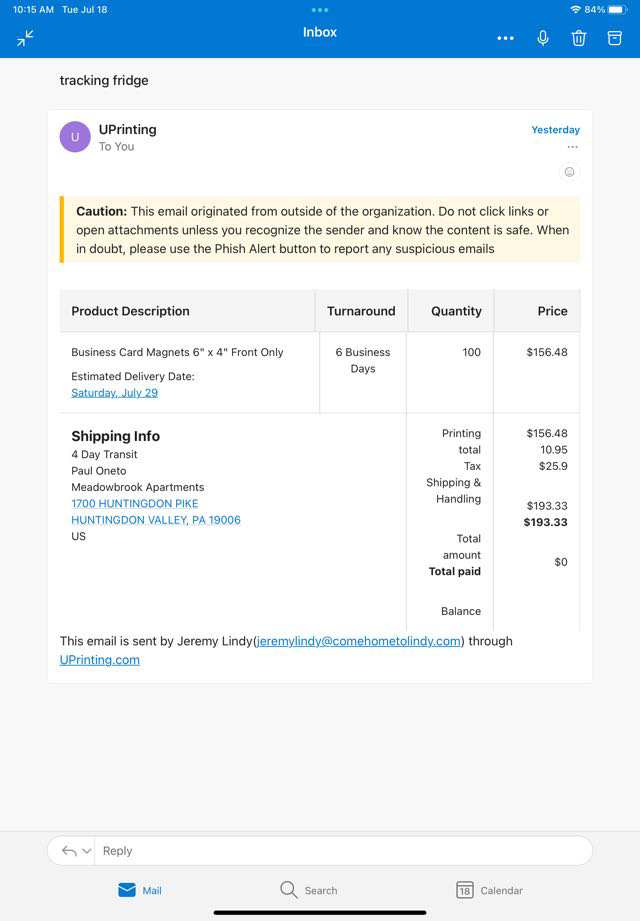Open the HUNTINGDON VALLEY, PA 19006 link
640x921 pixels.
click(x=155, y=520)
